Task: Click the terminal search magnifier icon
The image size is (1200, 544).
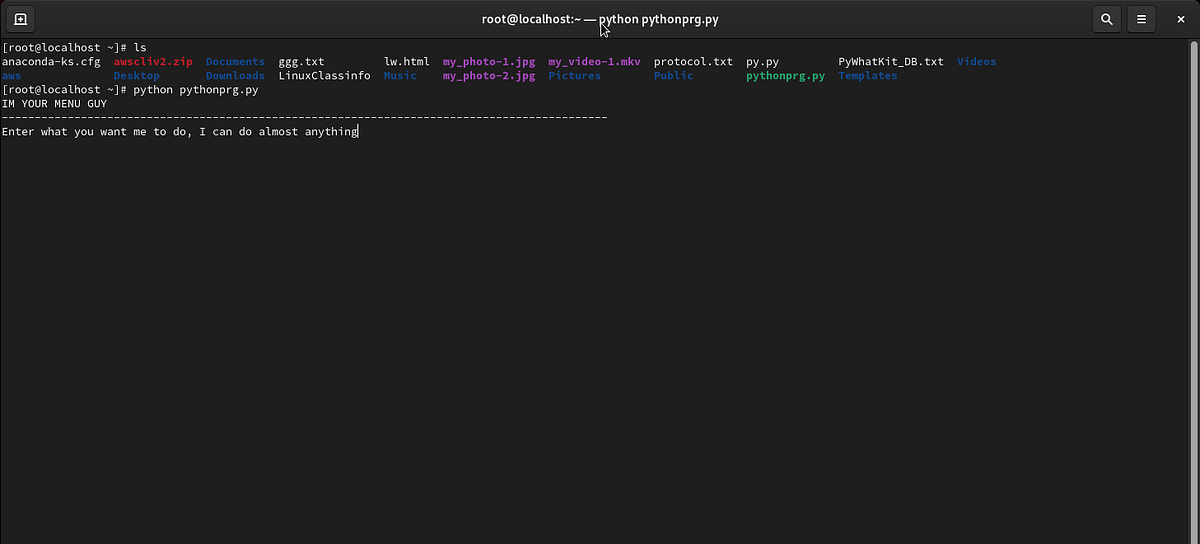Action: coord(1106,19)
